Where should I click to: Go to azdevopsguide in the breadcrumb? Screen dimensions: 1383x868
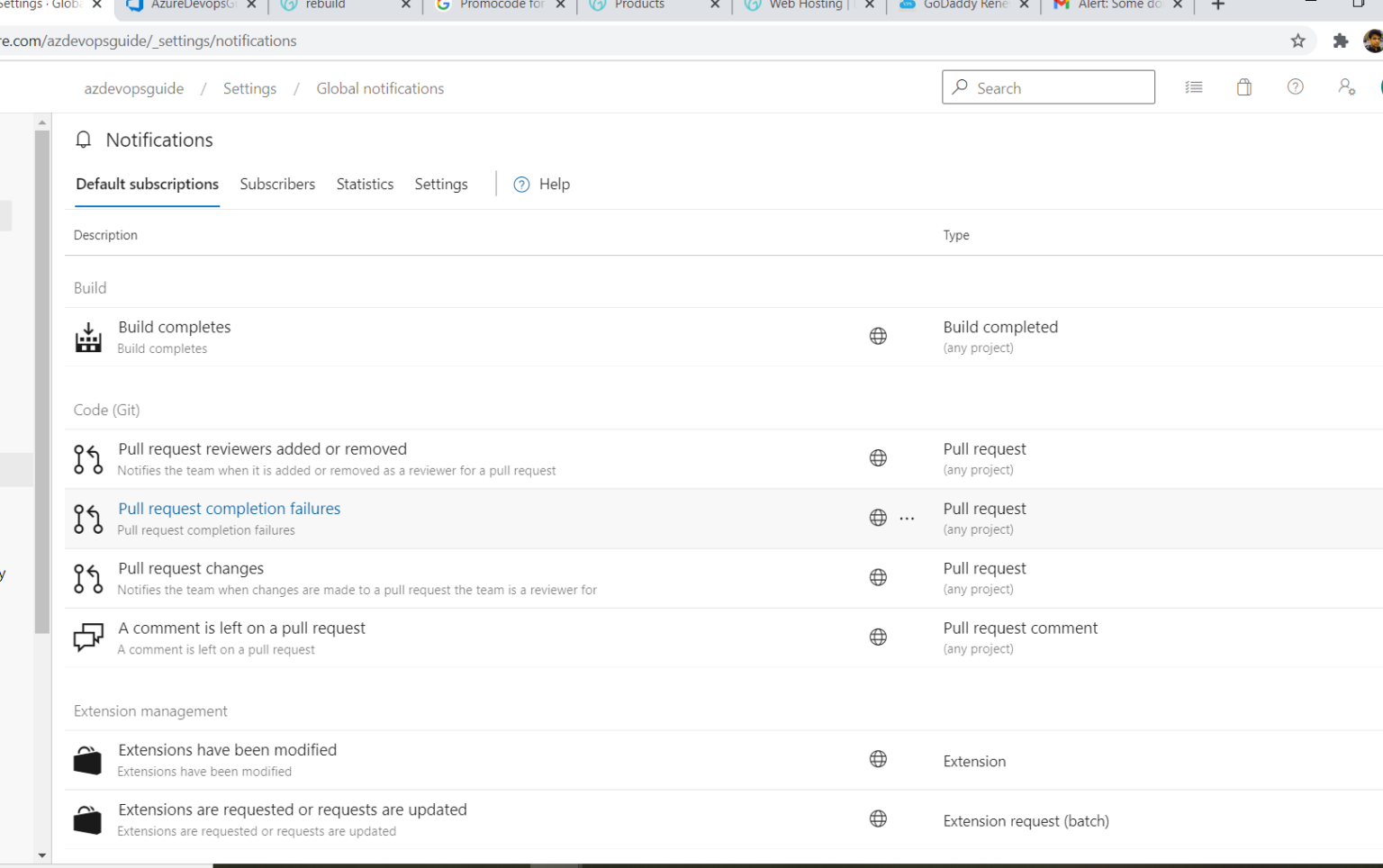(134, 88)
